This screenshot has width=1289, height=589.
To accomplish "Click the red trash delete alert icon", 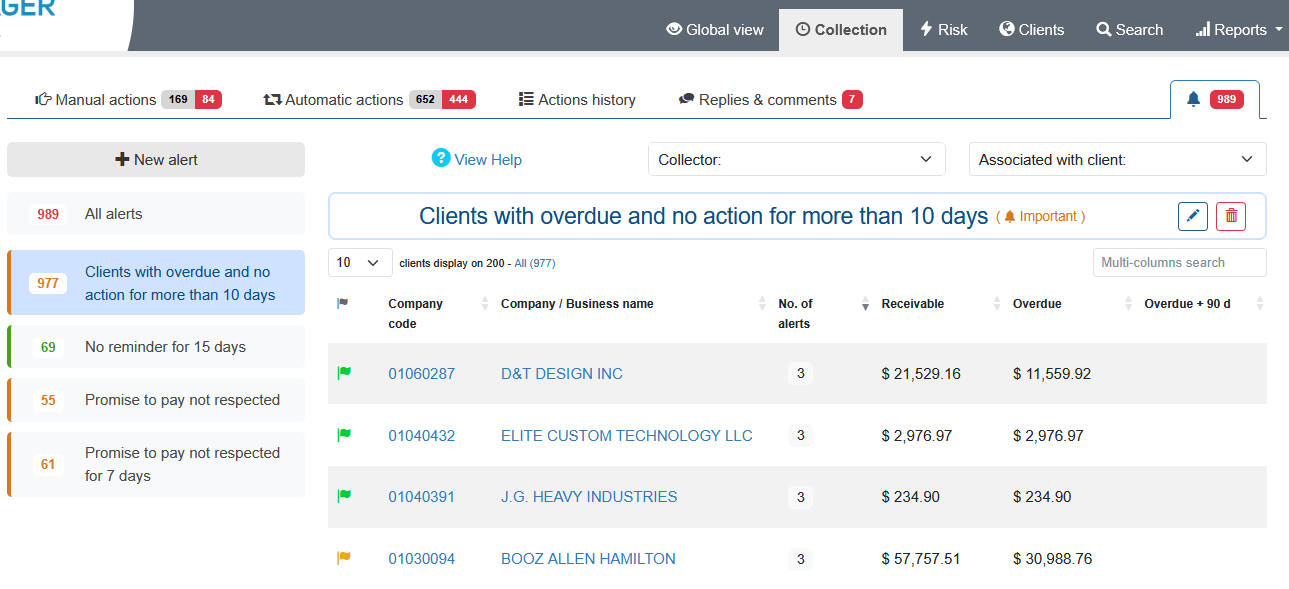I will [1231, 216].
